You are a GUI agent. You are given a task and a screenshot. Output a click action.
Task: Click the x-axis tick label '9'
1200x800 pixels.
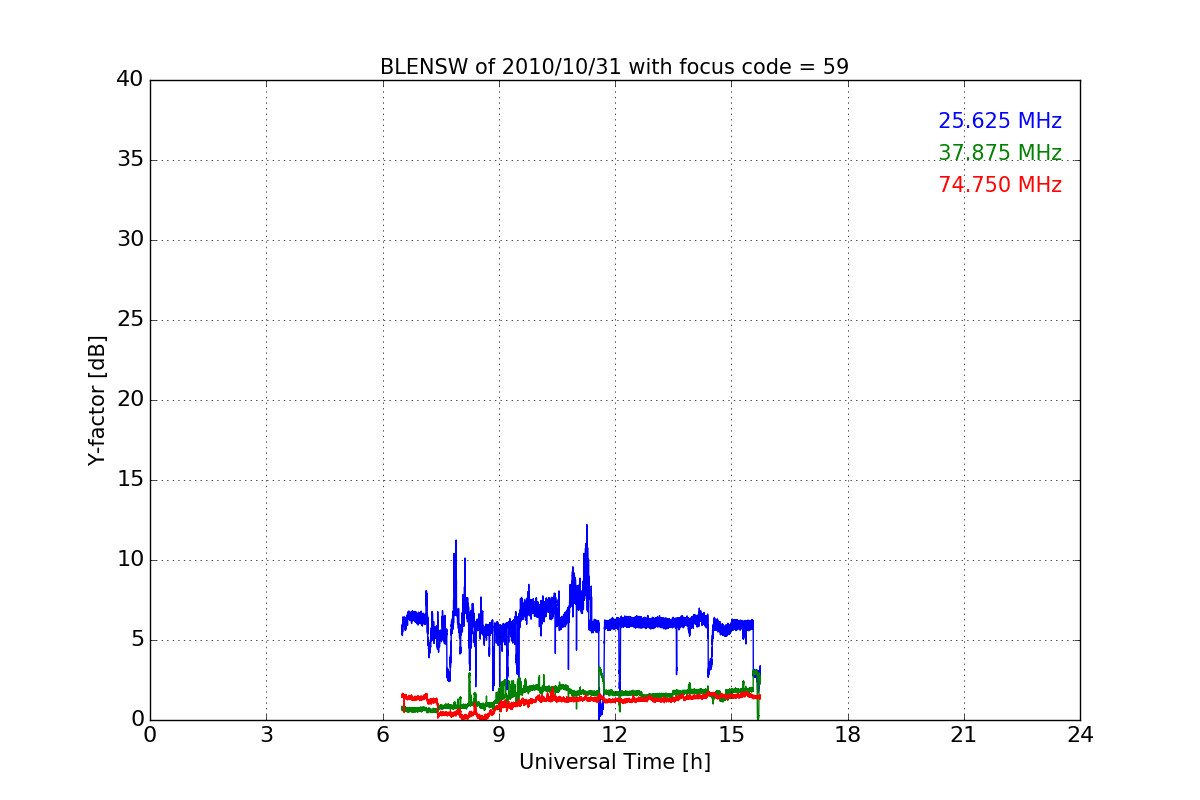[499, 735]
